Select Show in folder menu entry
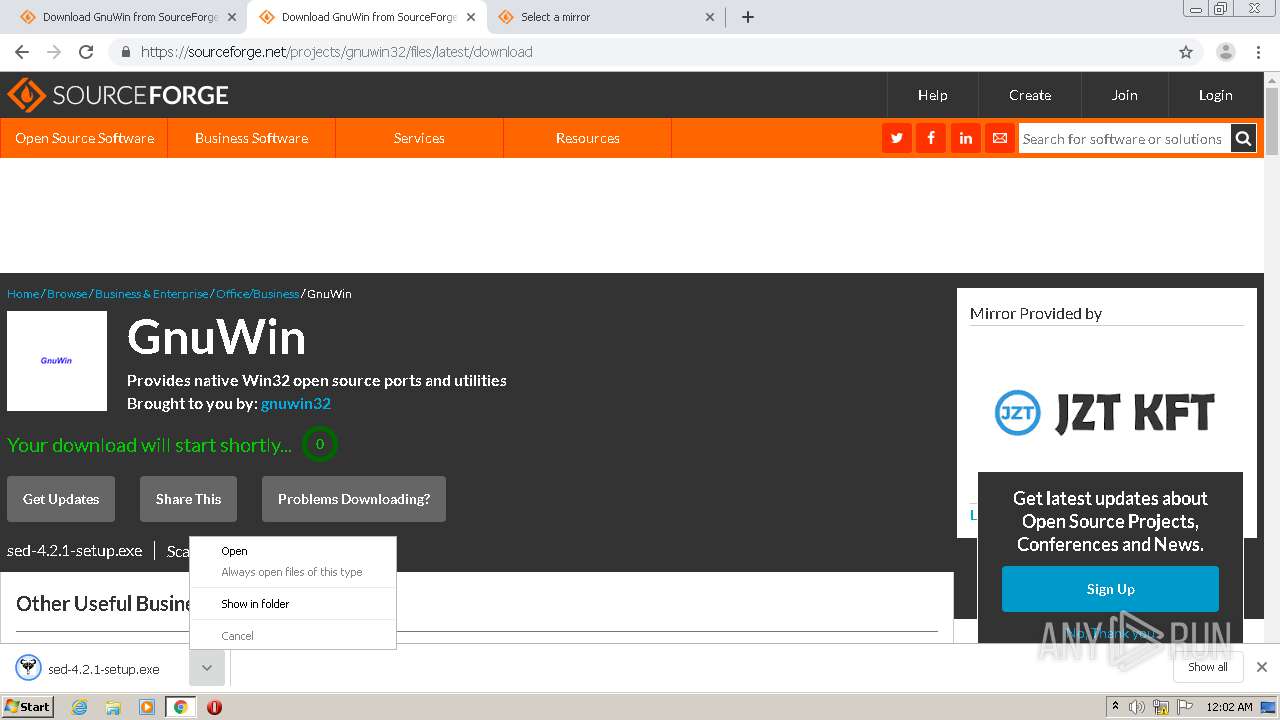 [293, 604]
